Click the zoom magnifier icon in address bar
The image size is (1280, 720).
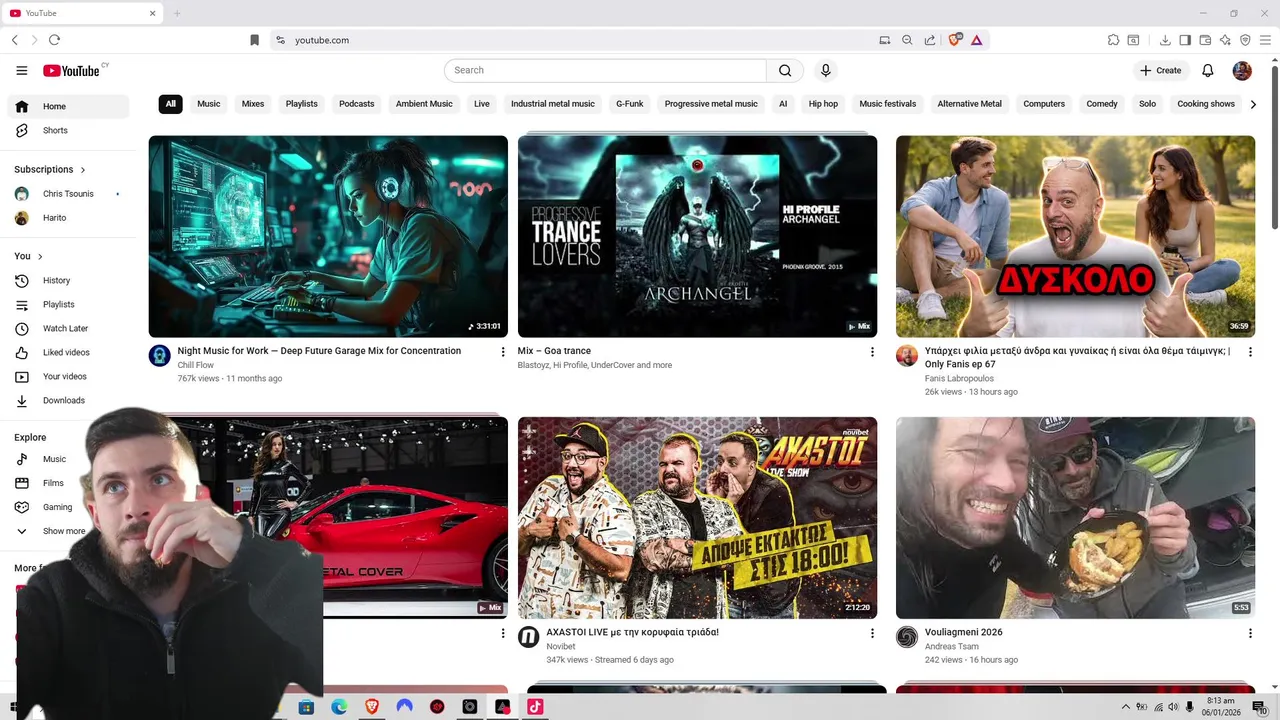pyautogui.click(x=907, y=40)
